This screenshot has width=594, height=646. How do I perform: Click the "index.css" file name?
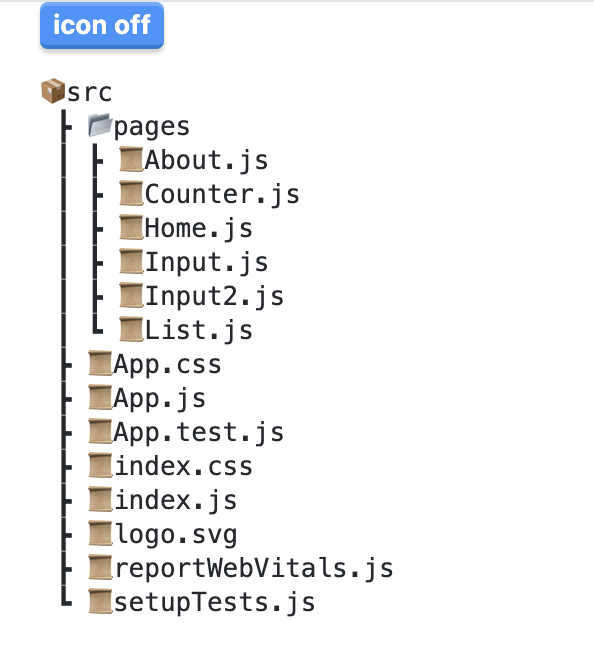pyautogui.click(x=183, y=467)
